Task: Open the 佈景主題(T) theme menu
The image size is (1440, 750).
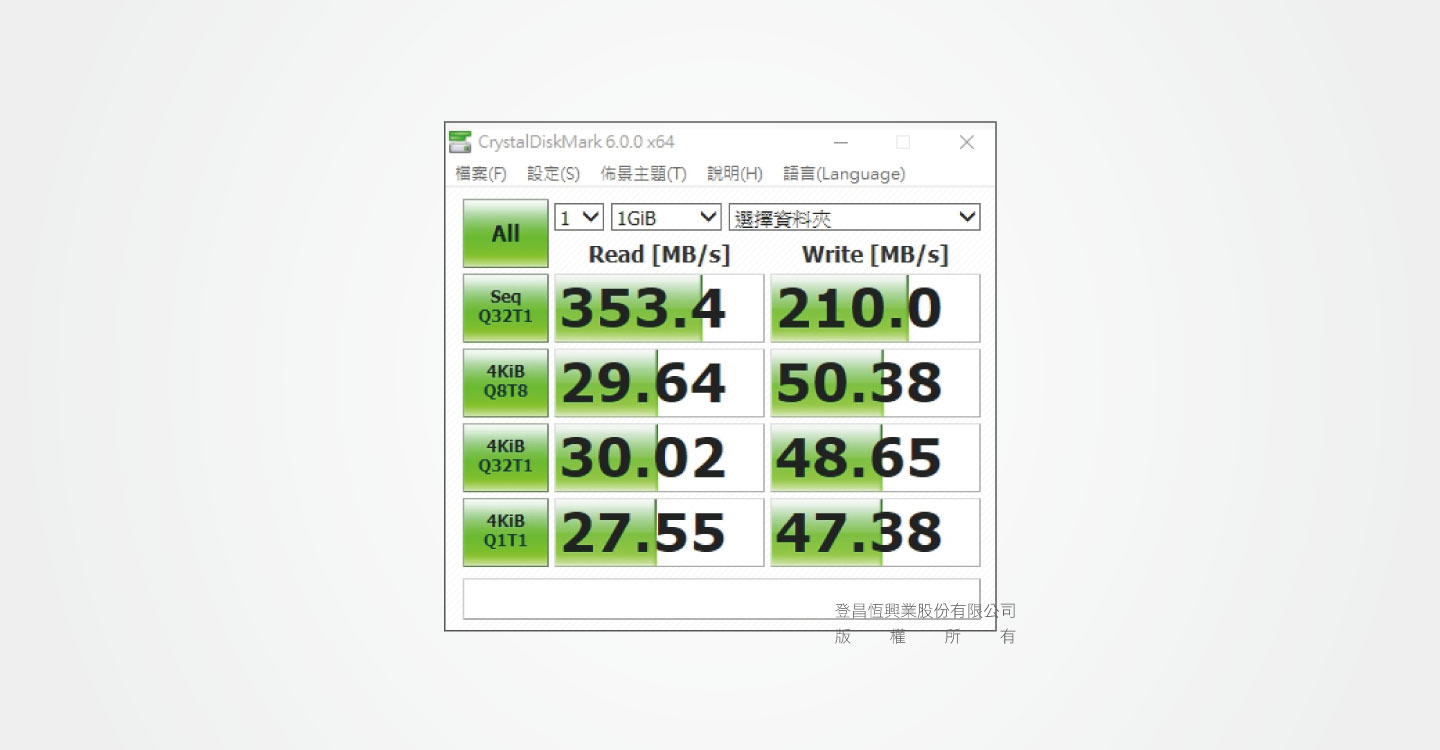Action: 643,174
